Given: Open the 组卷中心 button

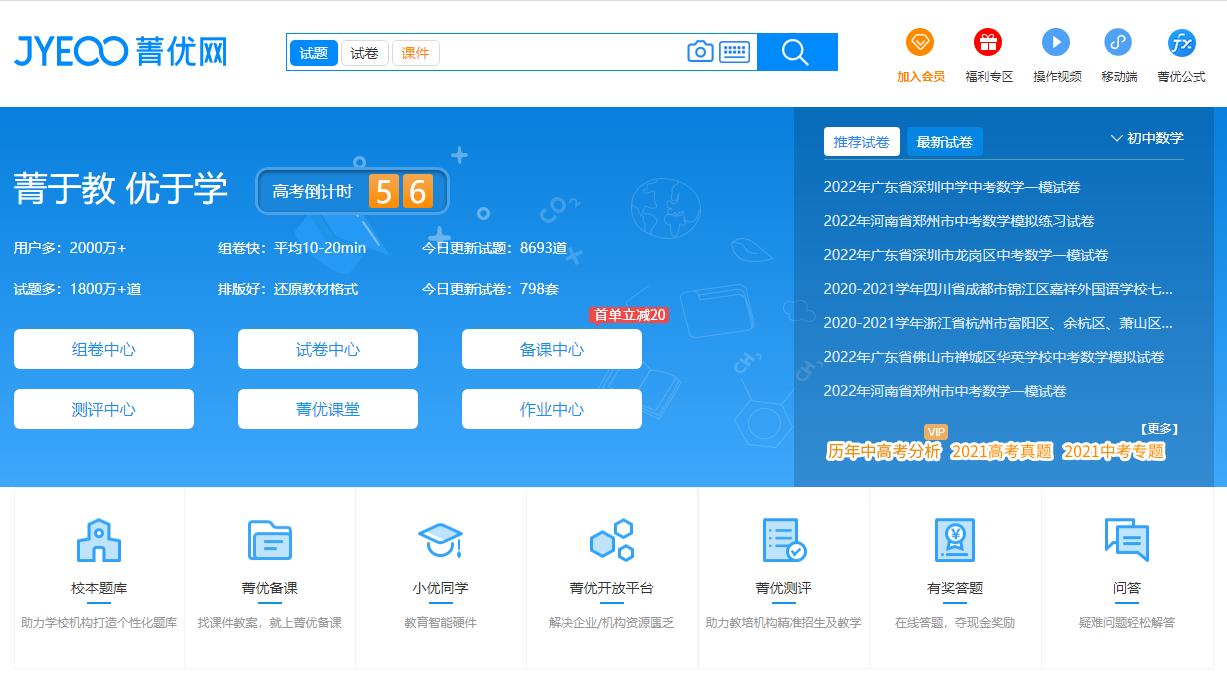Looking at the screenshot, I should coord(103,348).
